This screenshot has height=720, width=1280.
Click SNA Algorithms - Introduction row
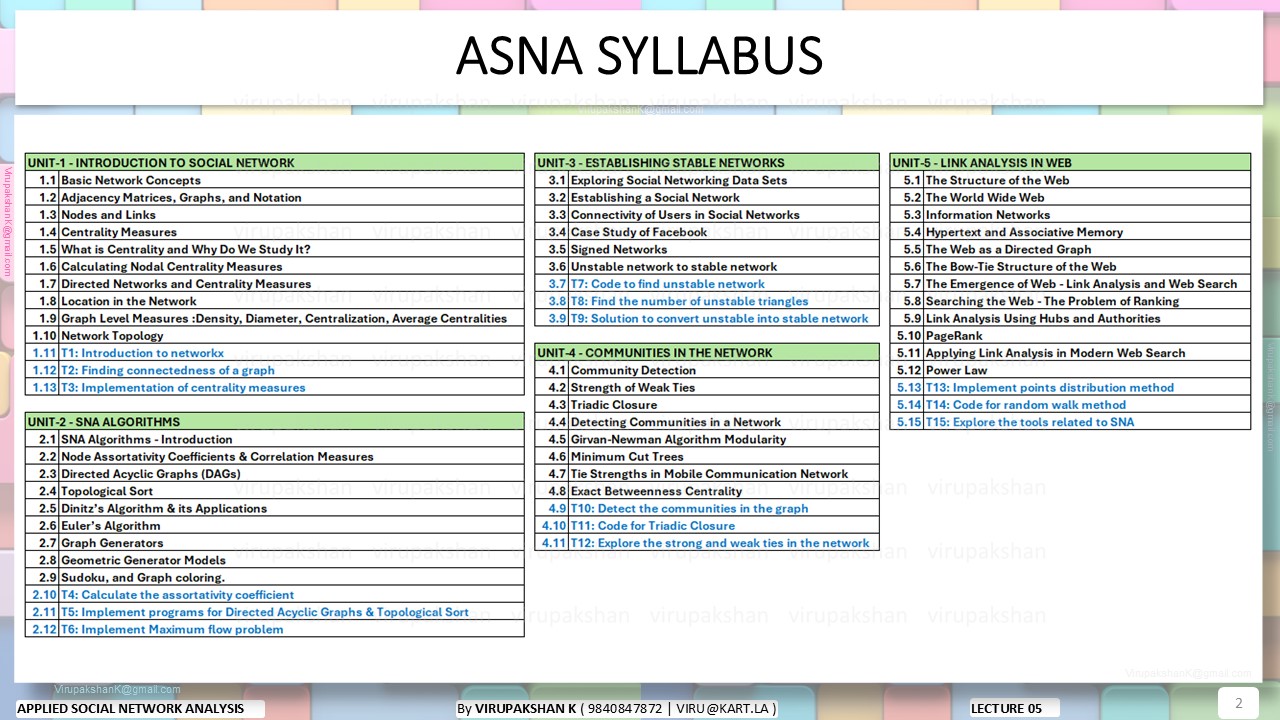point(275,439)
